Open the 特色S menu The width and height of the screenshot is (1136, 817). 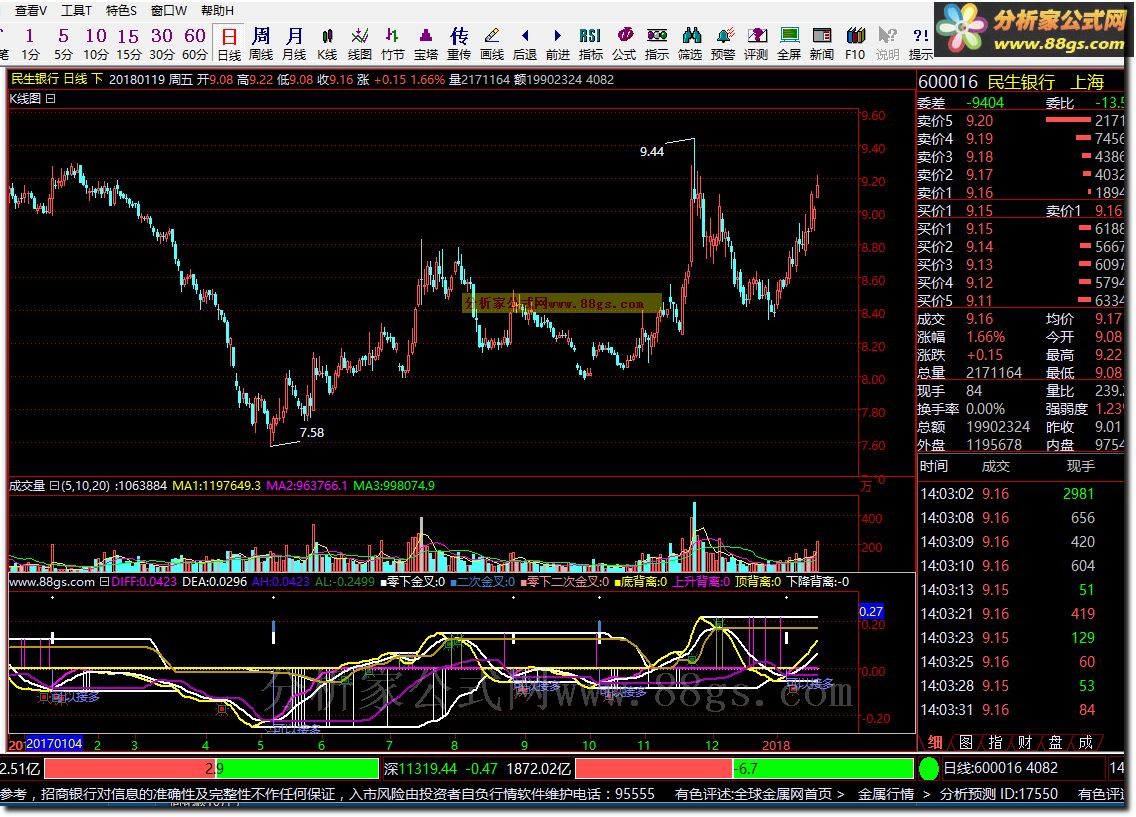pos(121,11)
